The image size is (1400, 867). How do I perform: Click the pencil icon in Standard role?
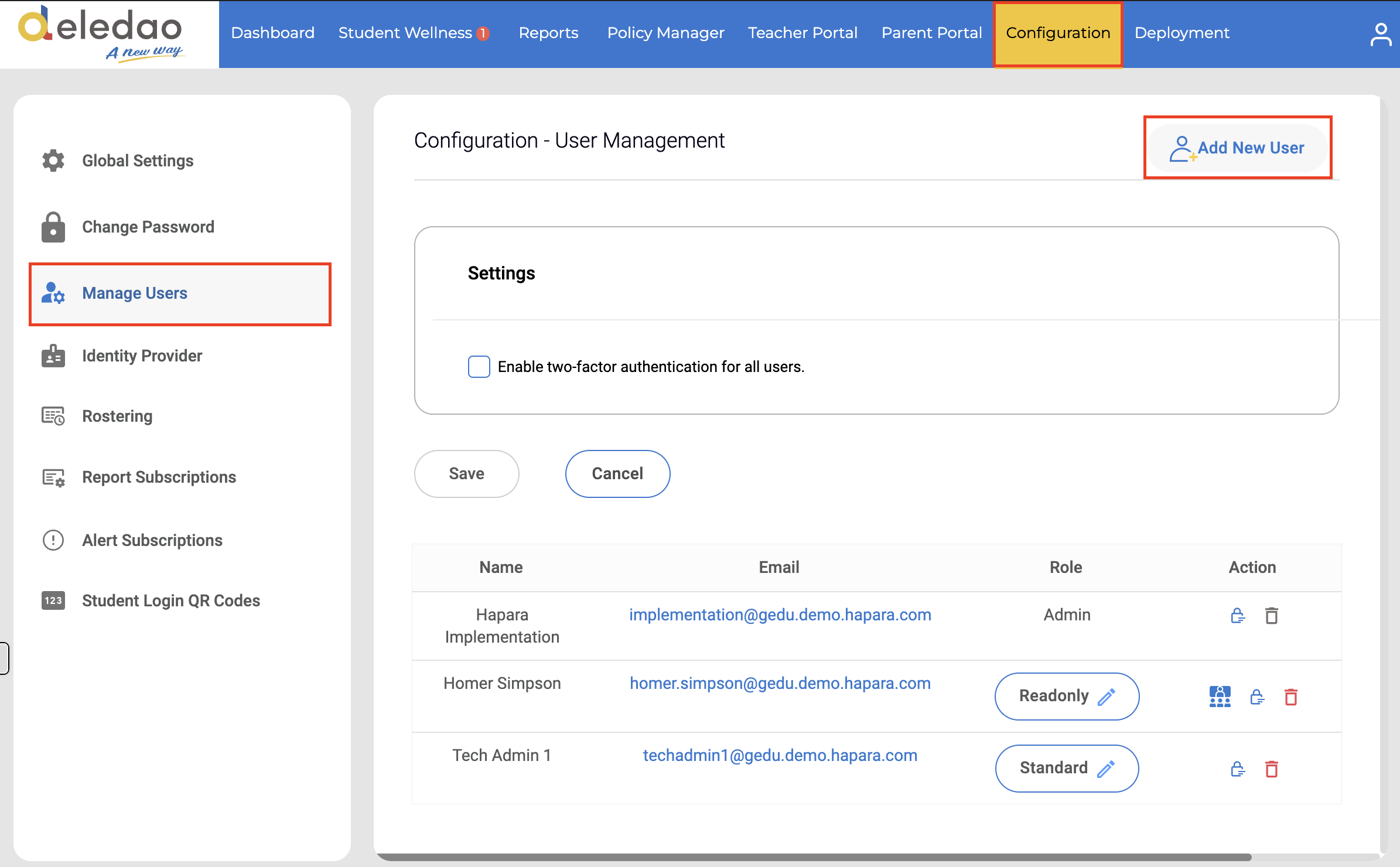coord(1106,769)
